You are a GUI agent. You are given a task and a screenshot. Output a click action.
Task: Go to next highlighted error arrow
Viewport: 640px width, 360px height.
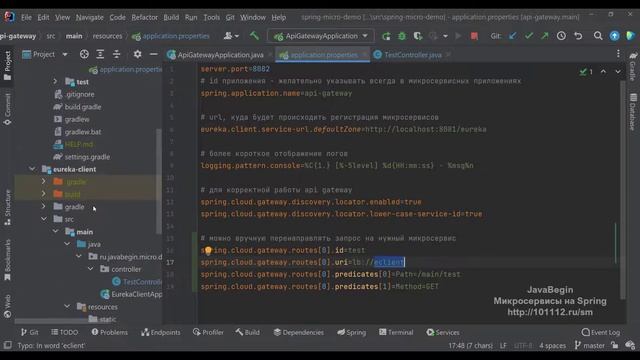(x=618, y=72)
